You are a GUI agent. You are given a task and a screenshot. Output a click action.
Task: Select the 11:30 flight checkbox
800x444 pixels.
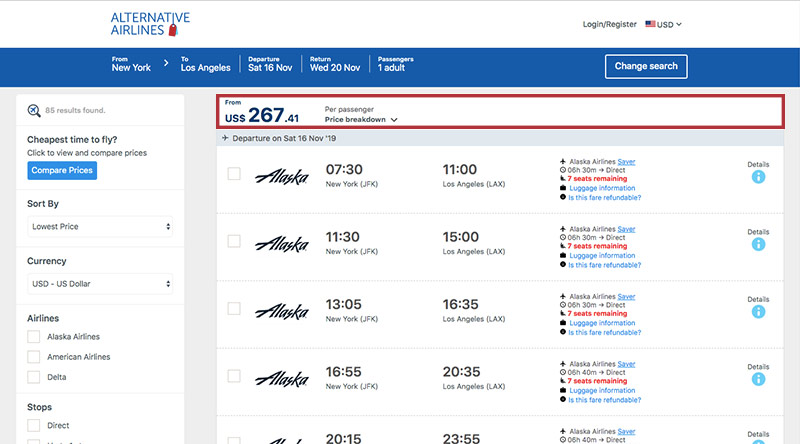(x=234, y=241)
